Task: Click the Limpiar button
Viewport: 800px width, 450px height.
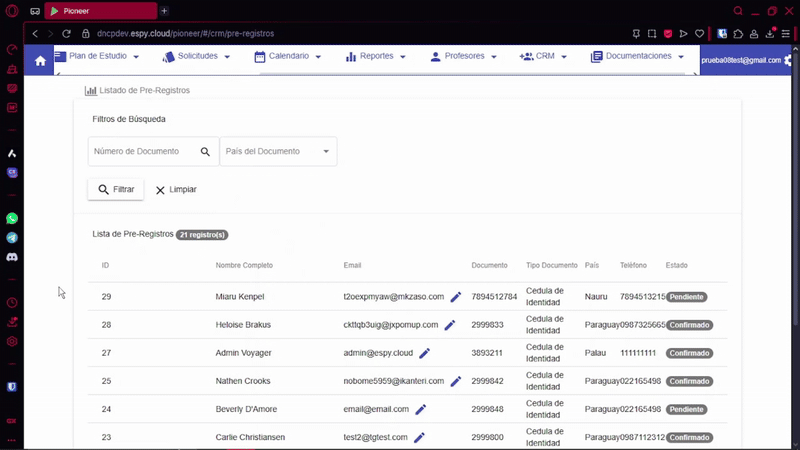Action: [175, 189]
